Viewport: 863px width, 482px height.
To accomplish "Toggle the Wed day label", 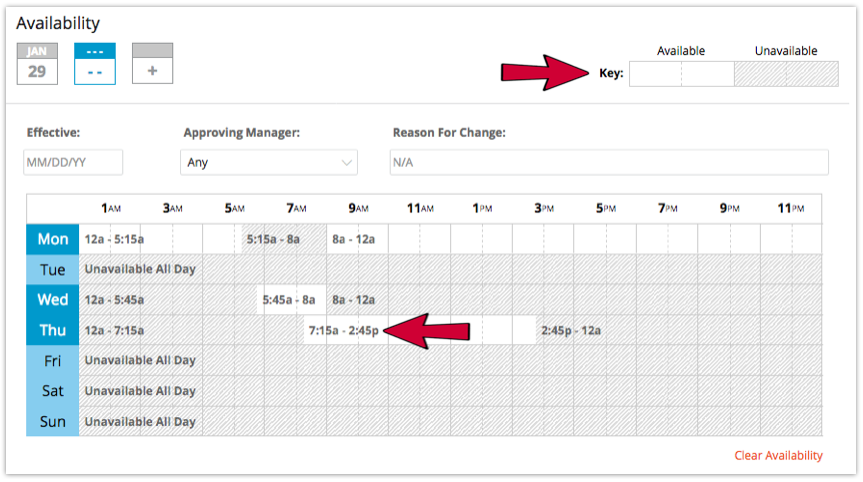I will point(53,300).
